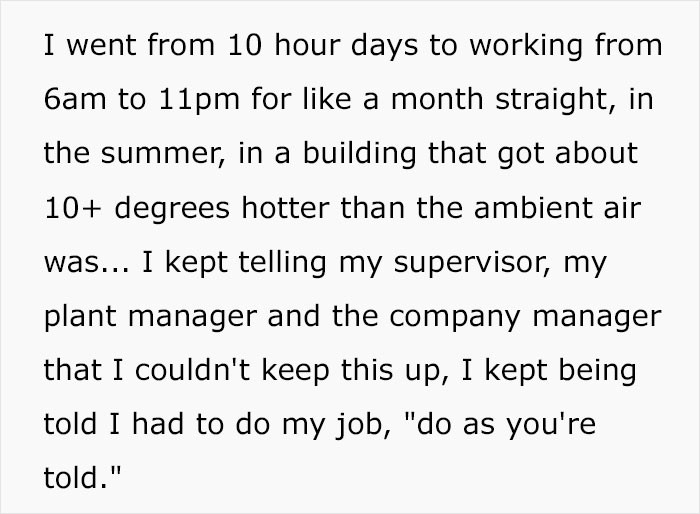Image resolution: width=700 pixels, height=514 pixels.
Task: Click the time "11pm" in the text
Action: [199, 100]
